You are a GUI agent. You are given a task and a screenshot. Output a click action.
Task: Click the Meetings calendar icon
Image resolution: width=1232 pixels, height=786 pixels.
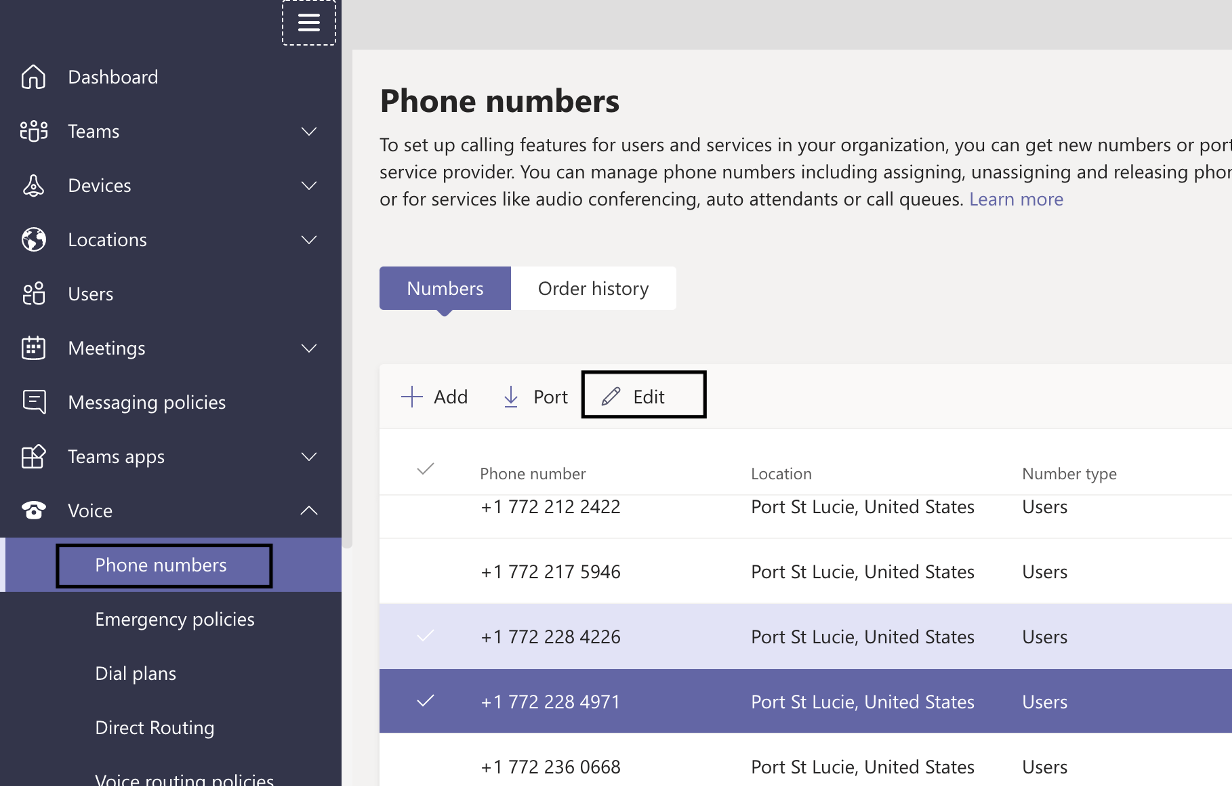tap(33, 347)
